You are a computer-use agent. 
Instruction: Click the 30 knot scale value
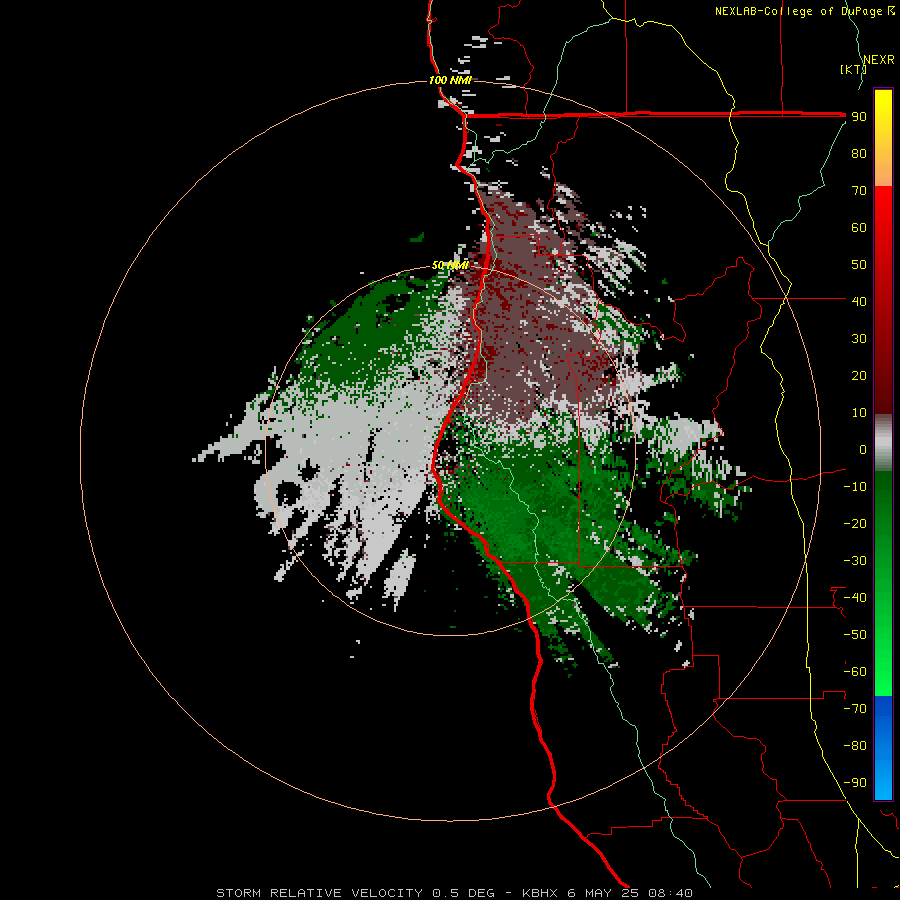(x=859, y=339)
